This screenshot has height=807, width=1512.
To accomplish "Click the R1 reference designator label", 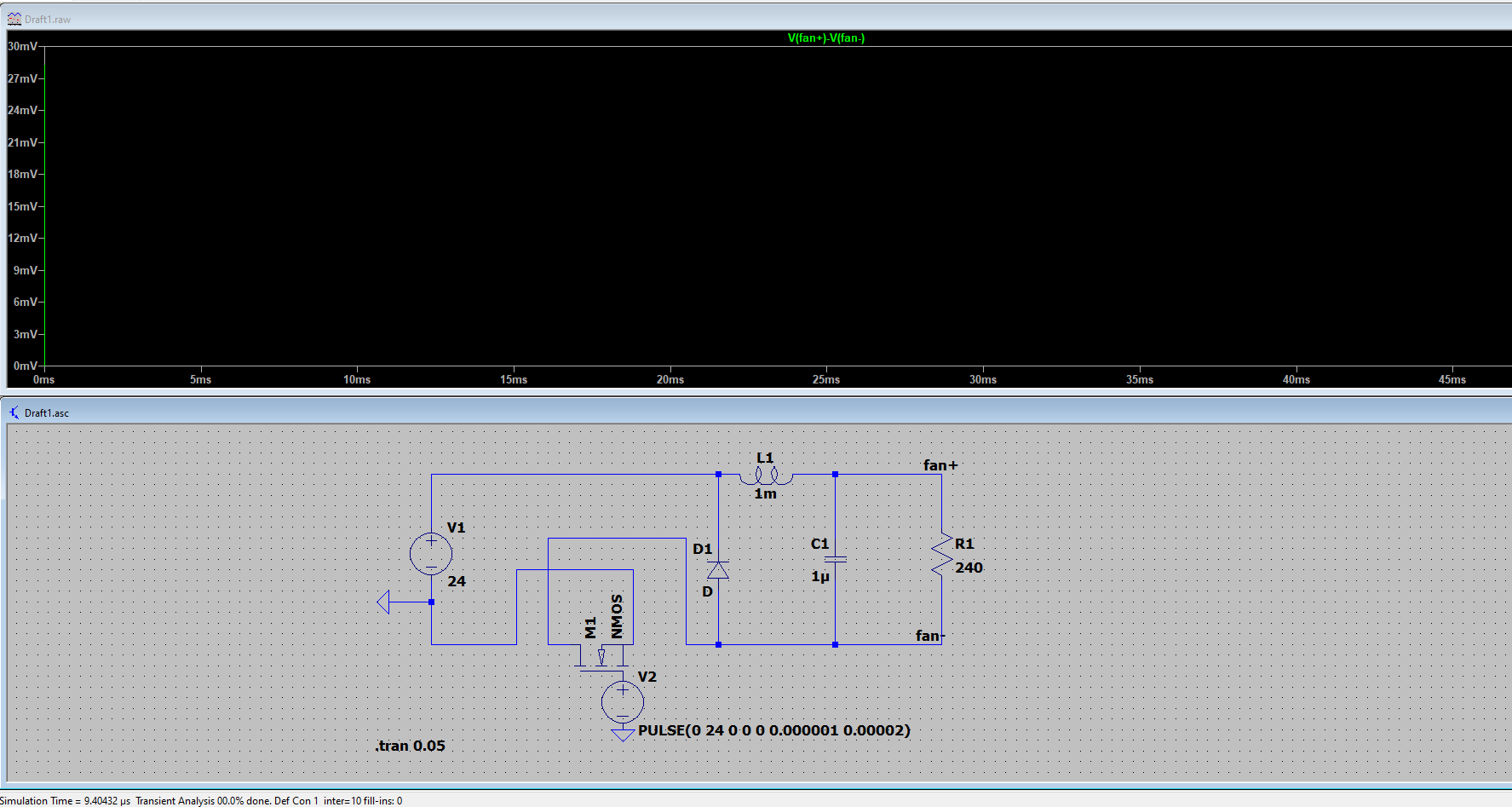I will pyautogui.click(x=963, y=544).
